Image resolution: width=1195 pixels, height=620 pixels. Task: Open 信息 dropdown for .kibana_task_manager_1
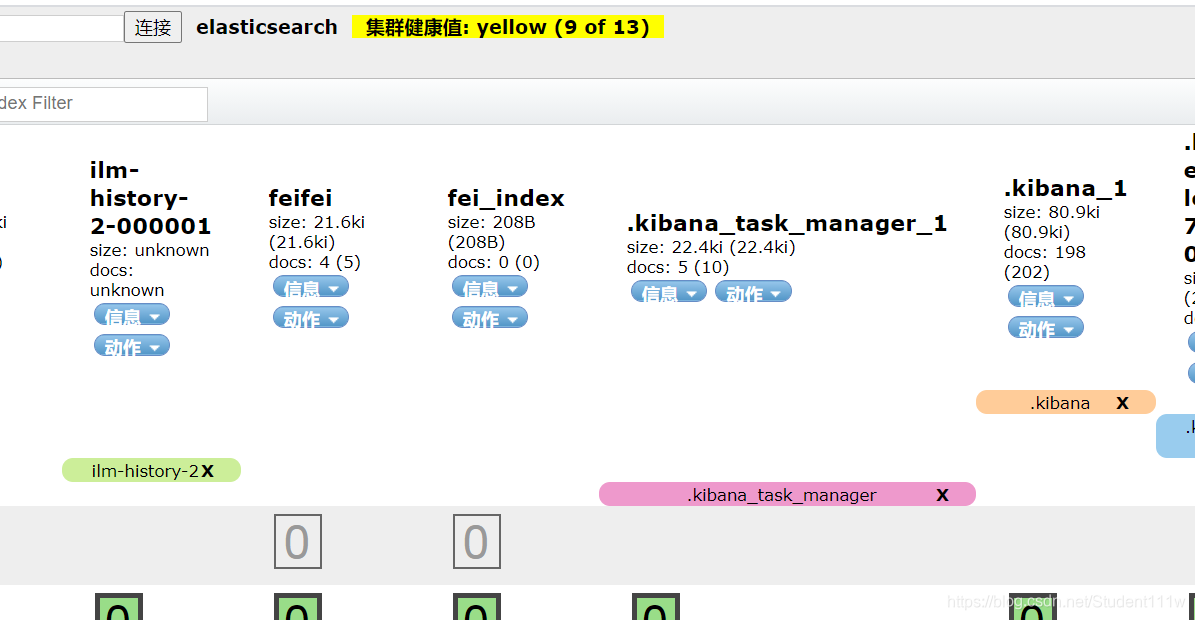(x=669, y=292)
